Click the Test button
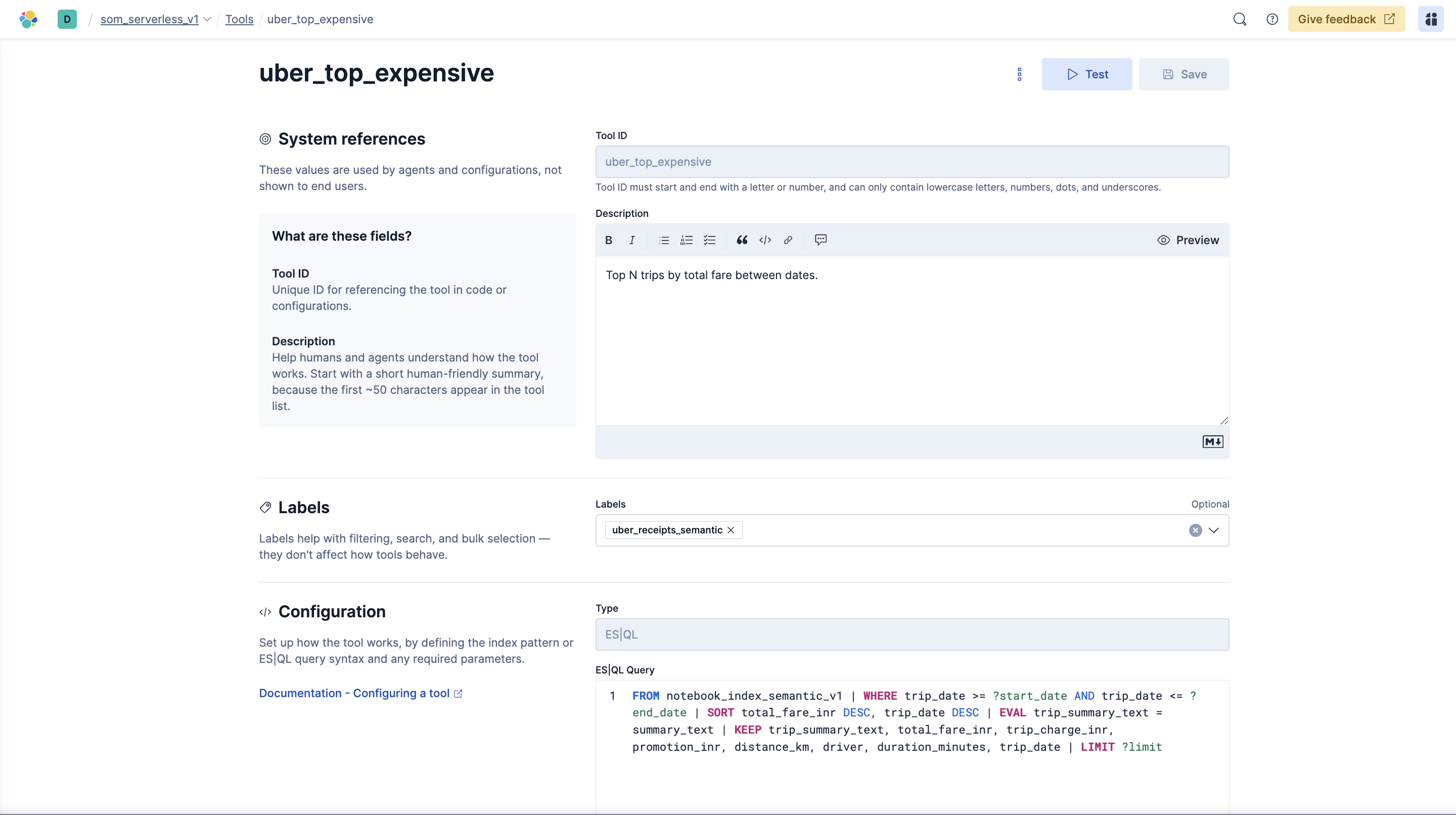The image size is (1456, 815). click(x=1086, y=74)
